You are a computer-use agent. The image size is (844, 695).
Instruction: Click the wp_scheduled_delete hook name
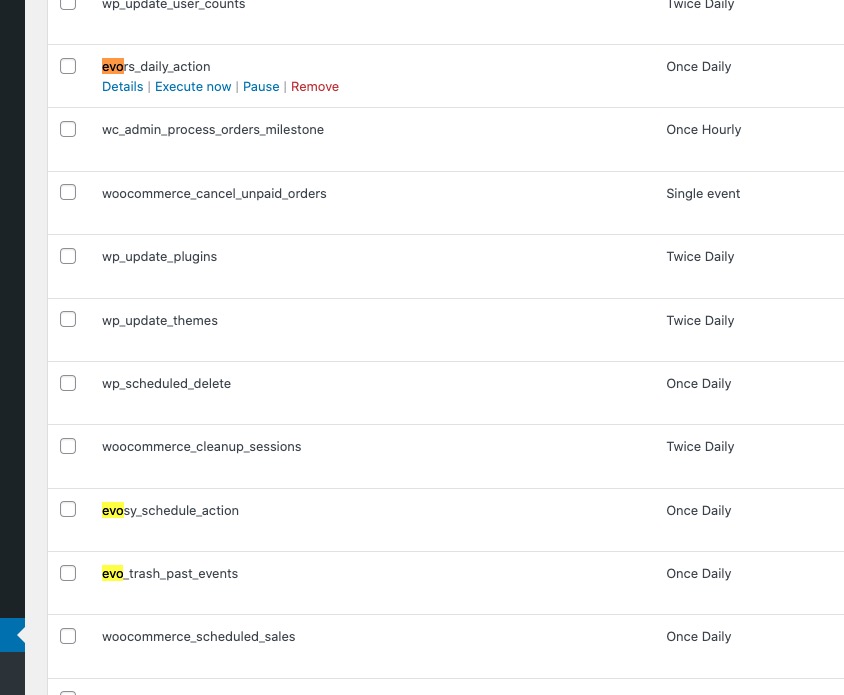[166, 383]
